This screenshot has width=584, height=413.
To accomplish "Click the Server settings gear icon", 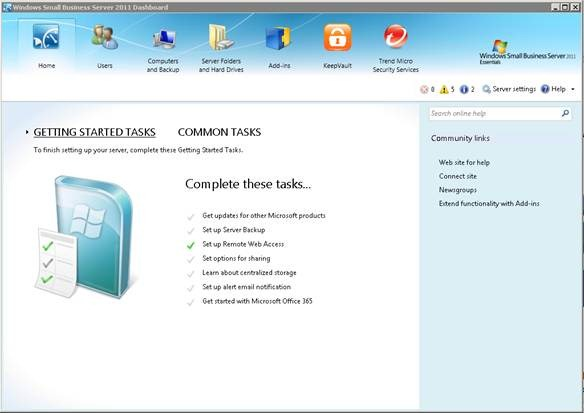I will (x=486, y=89).
